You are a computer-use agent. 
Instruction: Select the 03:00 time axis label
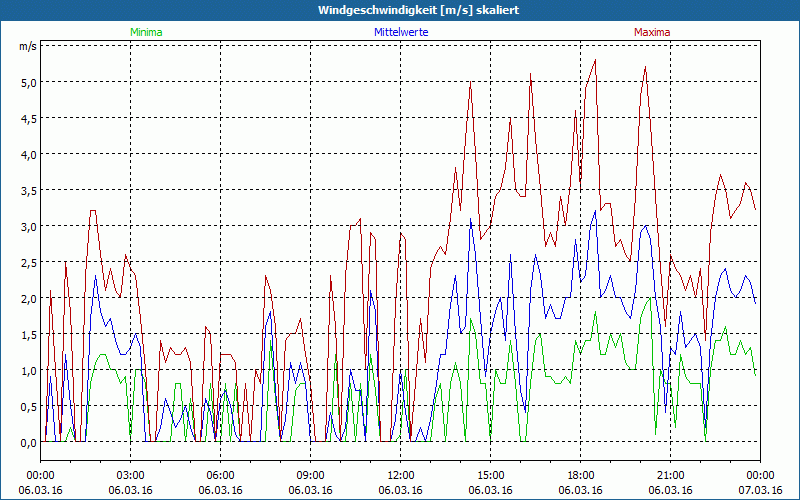click(x=131, y=475)
